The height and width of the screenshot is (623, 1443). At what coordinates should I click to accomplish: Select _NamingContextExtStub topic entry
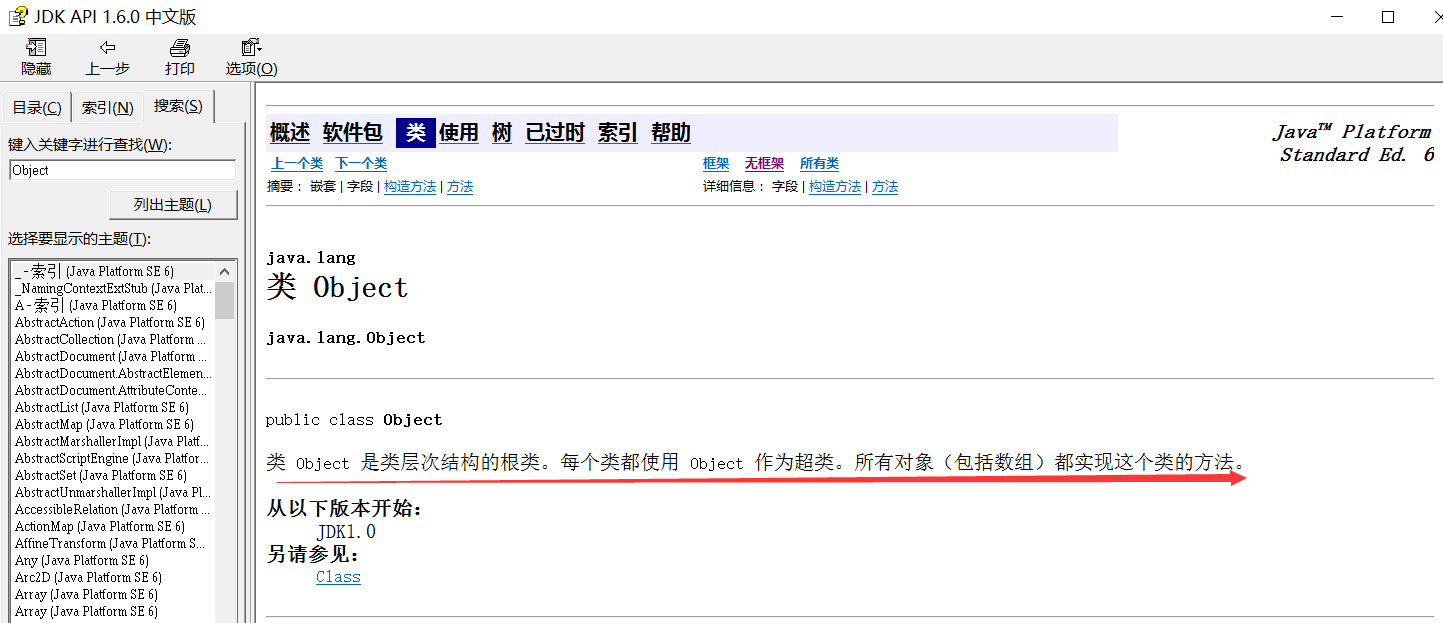(x=112, y=288)
